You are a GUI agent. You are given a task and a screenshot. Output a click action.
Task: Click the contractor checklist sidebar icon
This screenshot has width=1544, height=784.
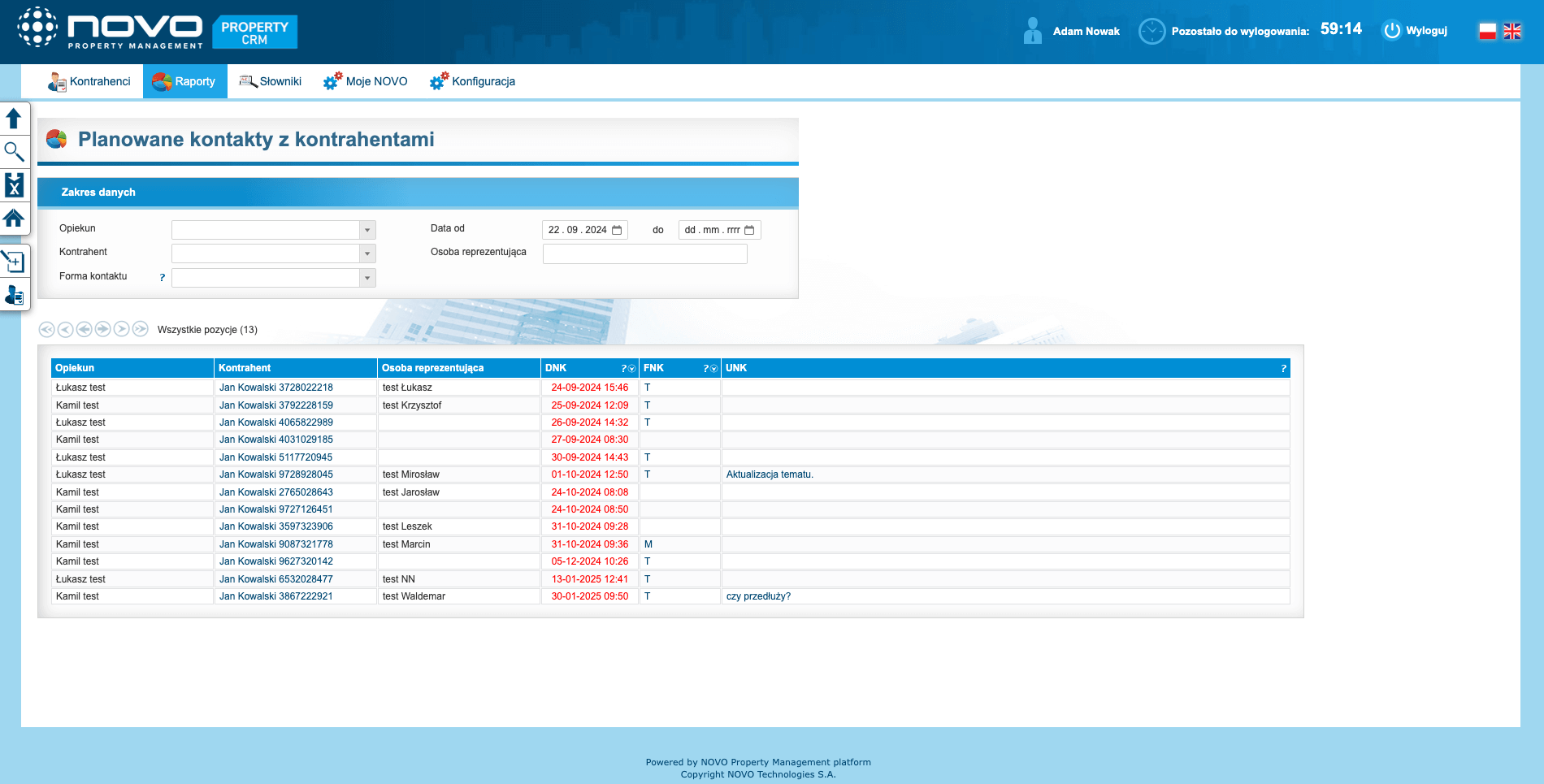pos(14,295)
